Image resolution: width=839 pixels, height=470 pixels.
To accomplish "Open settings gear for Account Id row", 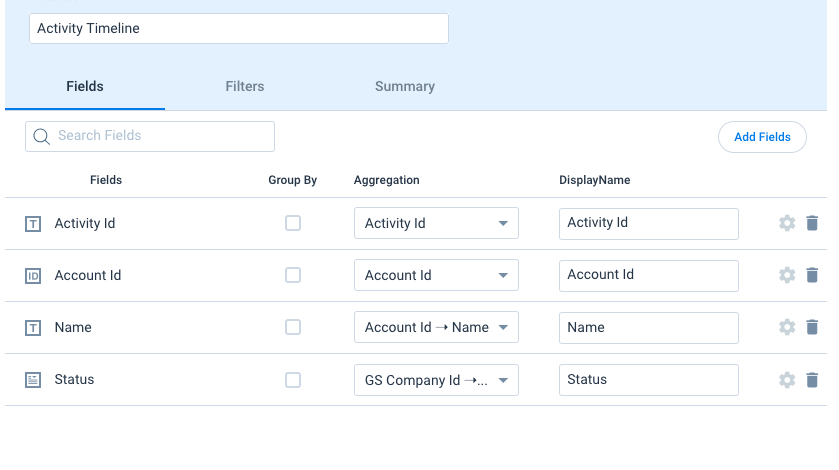I will tap(787, 275).
